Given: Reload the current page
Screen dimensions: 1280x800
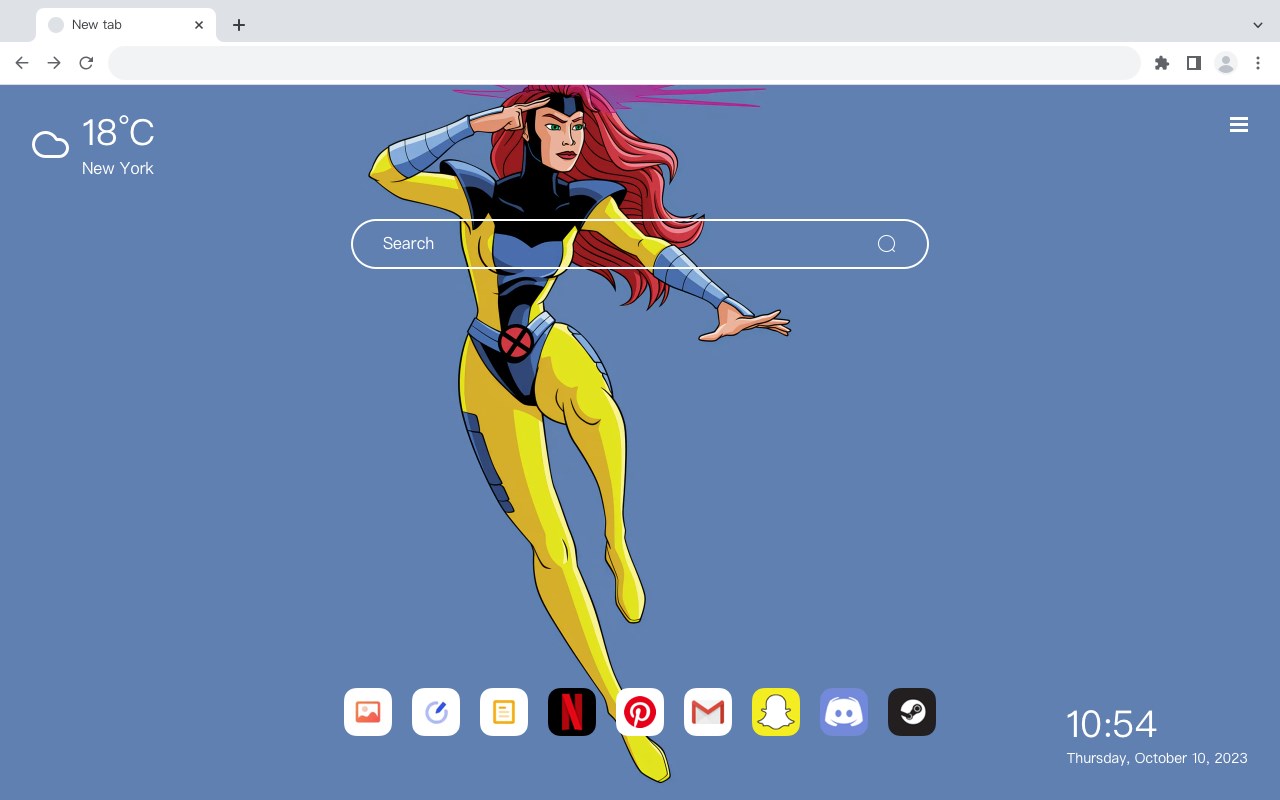Looking at the screenshot, I should [86, 63].
